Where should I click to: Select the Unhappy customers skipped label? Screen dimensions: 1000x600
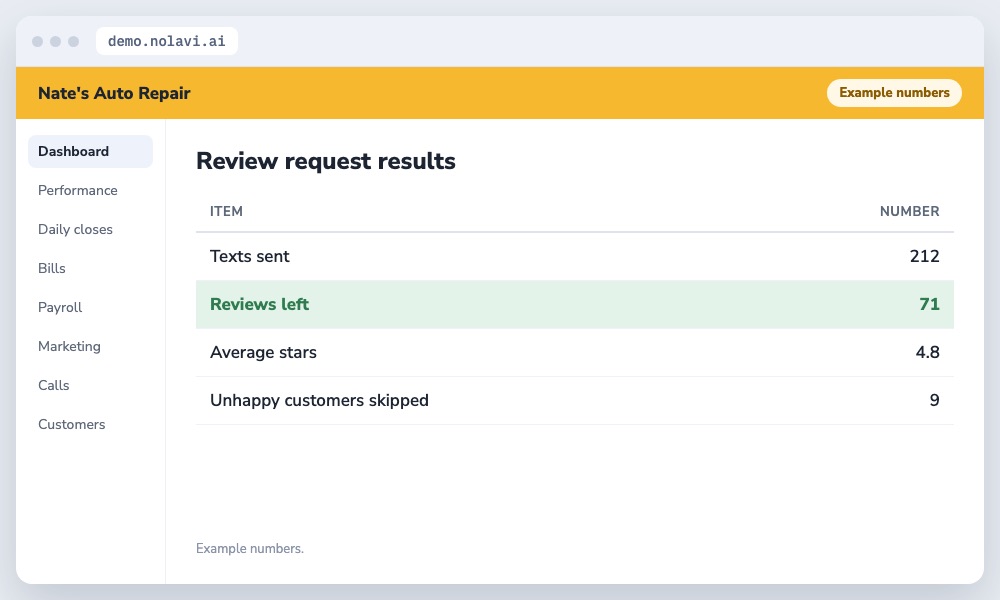pos(320,400)
